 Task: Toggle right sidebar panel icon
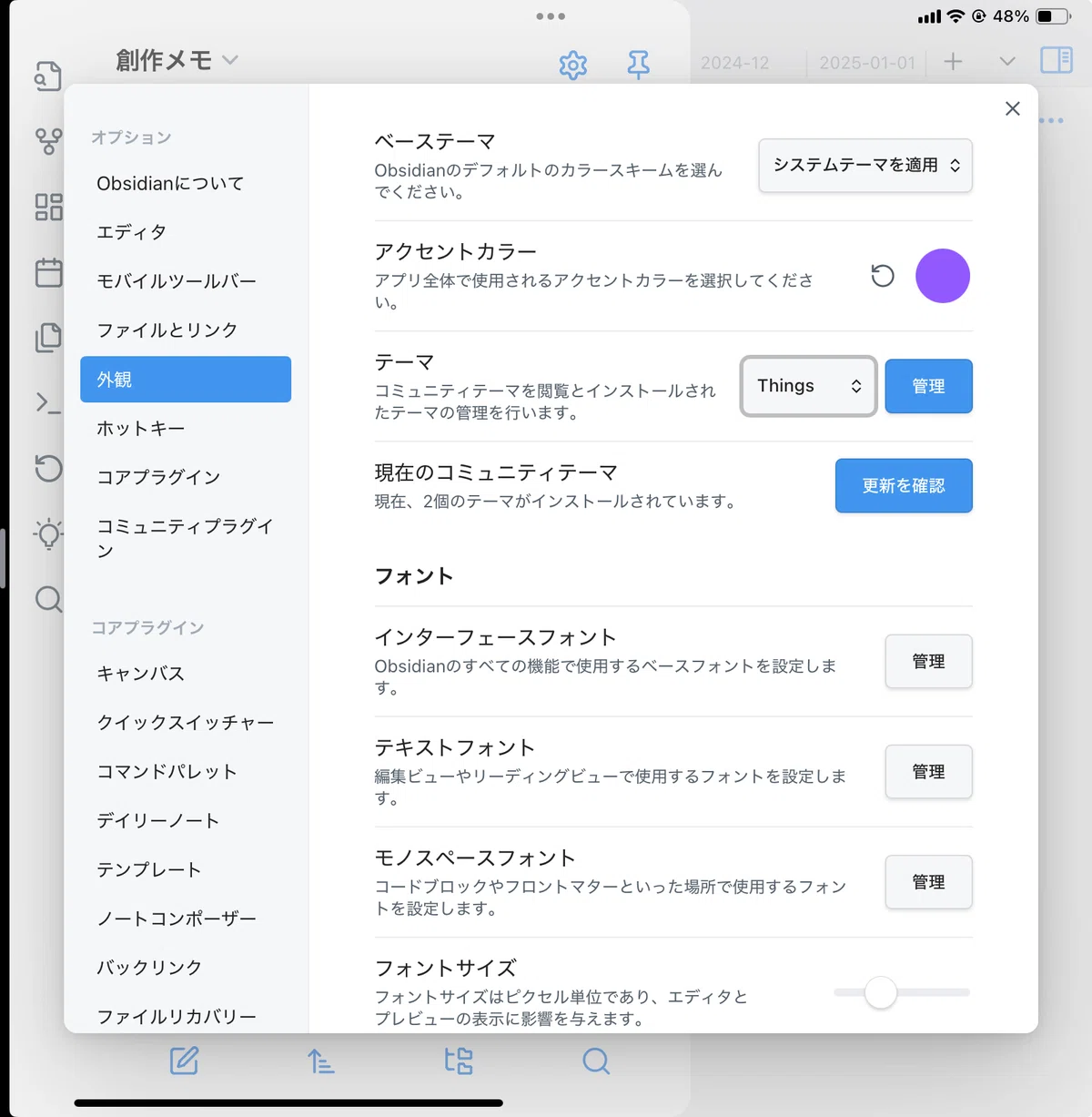pos(1057,60)
